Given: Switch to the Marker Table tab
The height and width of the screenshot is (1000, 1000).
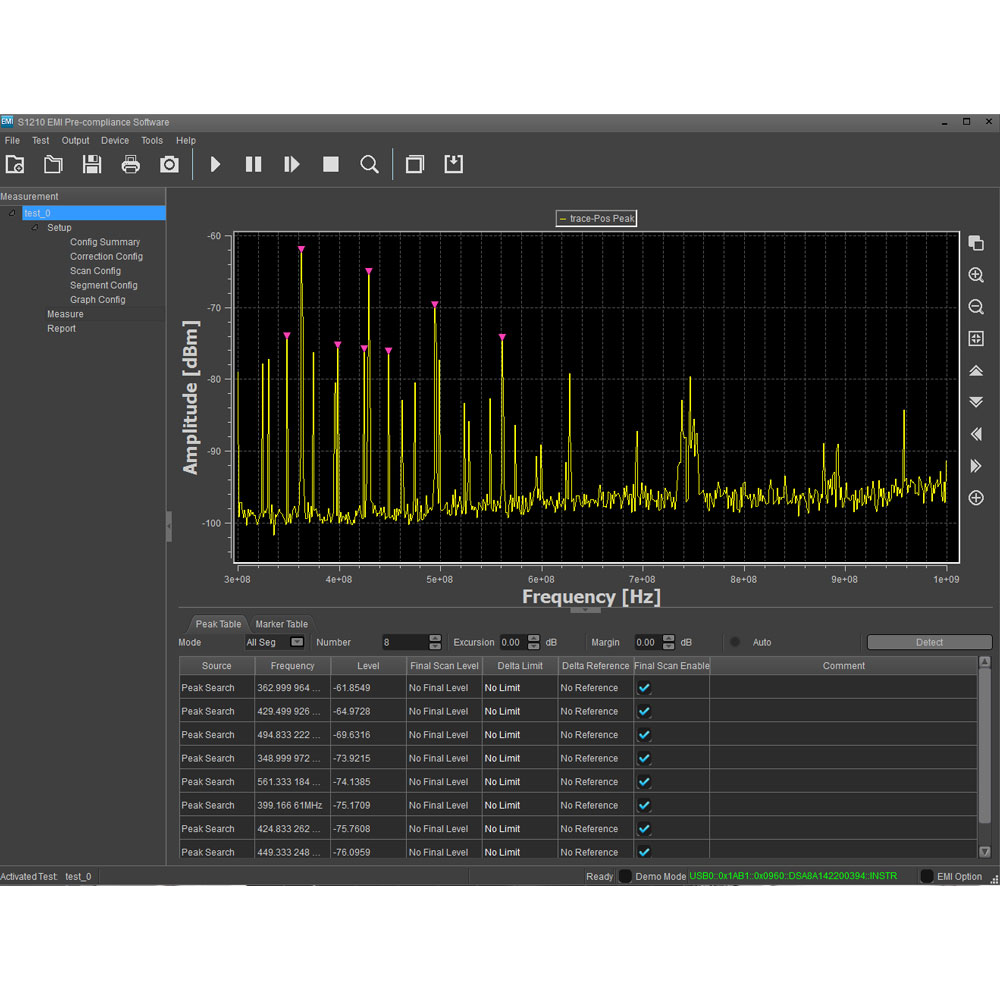Looking at the screenshot, I should tap(281, 624).
